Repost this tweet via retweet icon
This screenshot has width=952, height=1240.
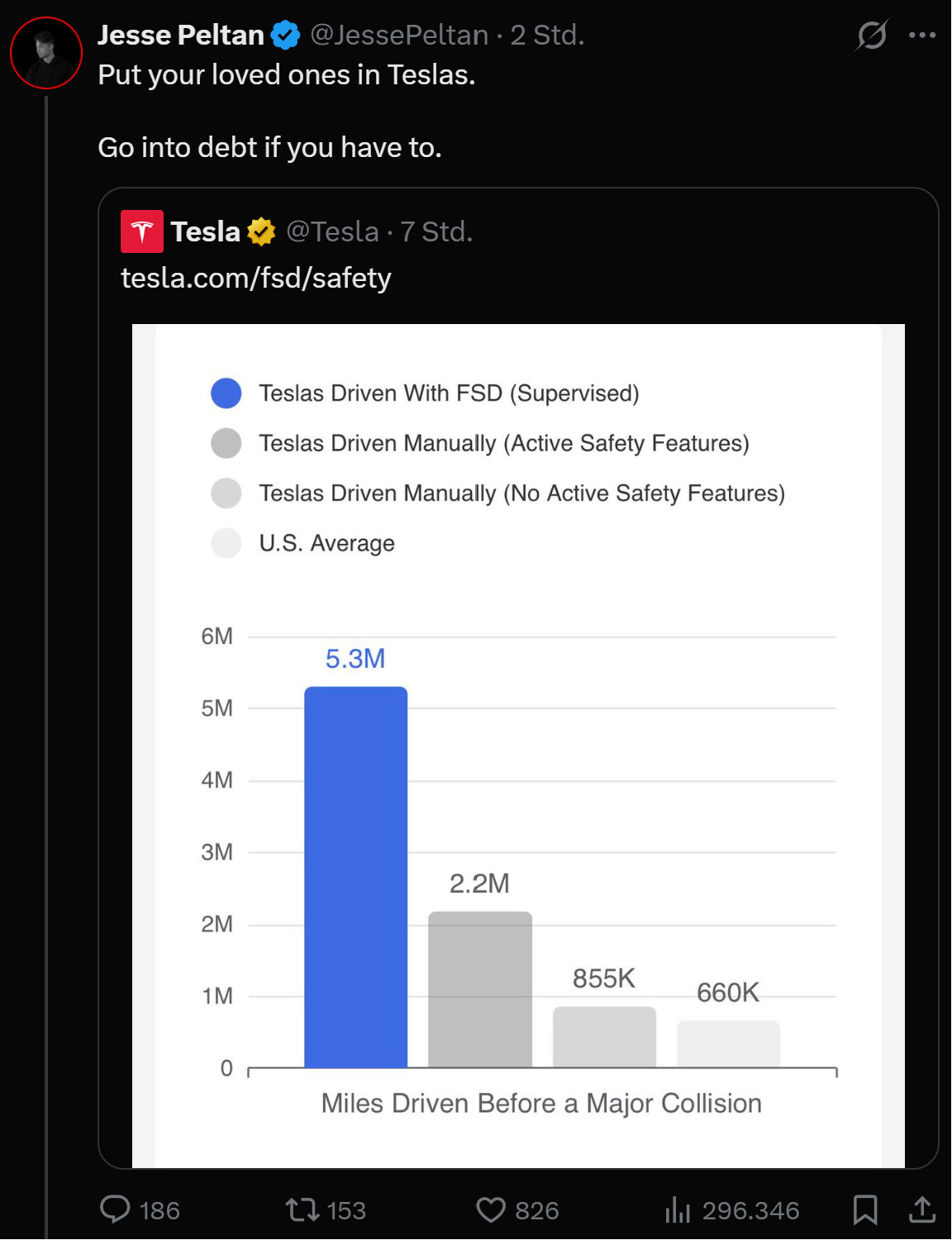click(302, 1210)
